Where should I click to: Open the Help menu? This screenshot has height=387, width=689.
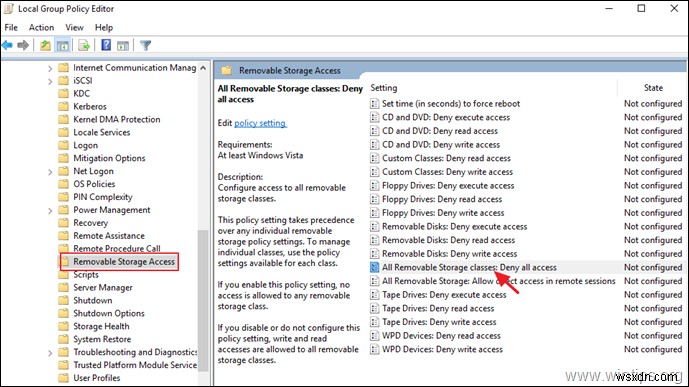(104, 27)
